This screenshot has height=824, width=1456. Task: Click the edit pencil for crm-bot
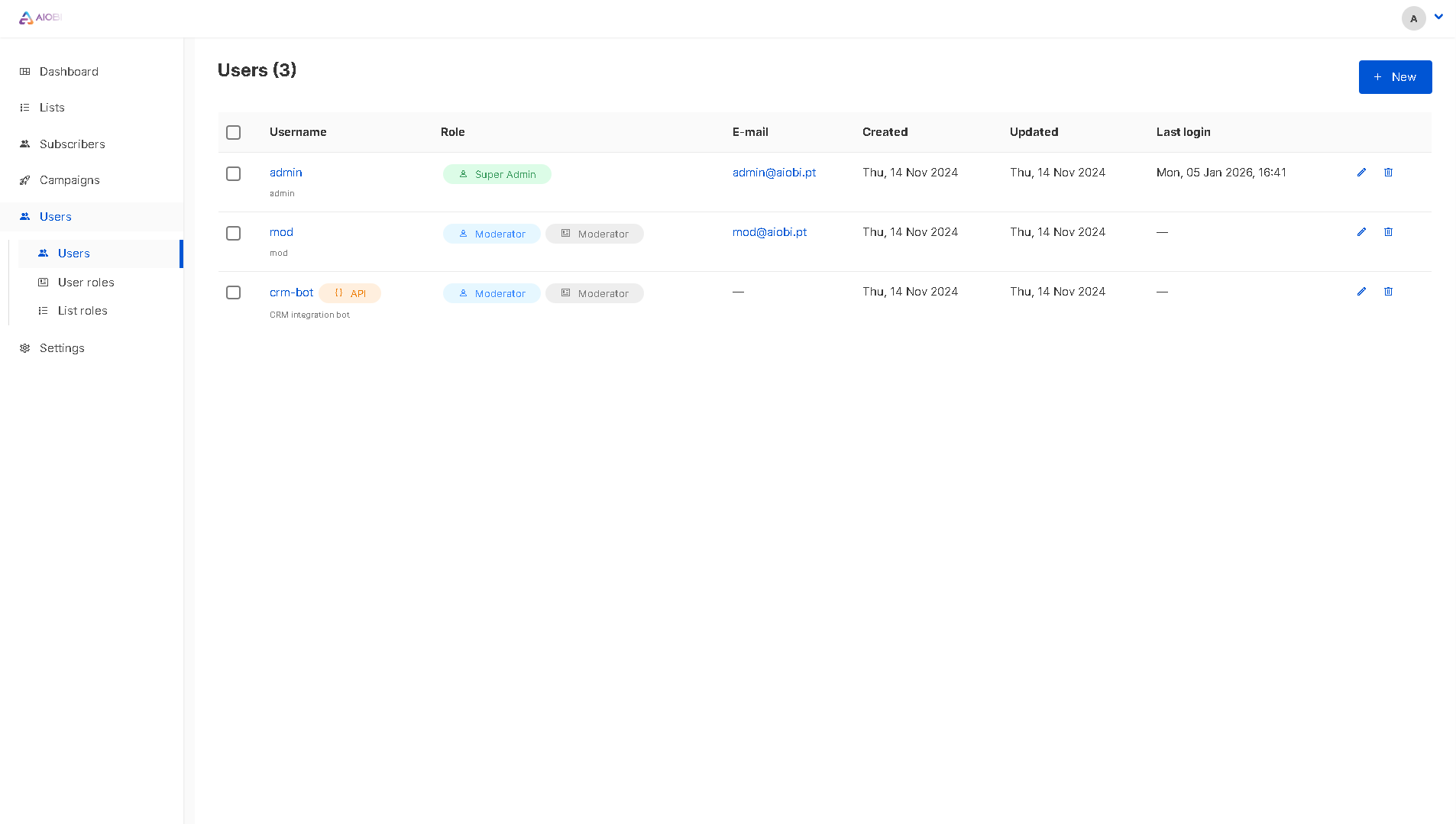(x=1361, y=292)
